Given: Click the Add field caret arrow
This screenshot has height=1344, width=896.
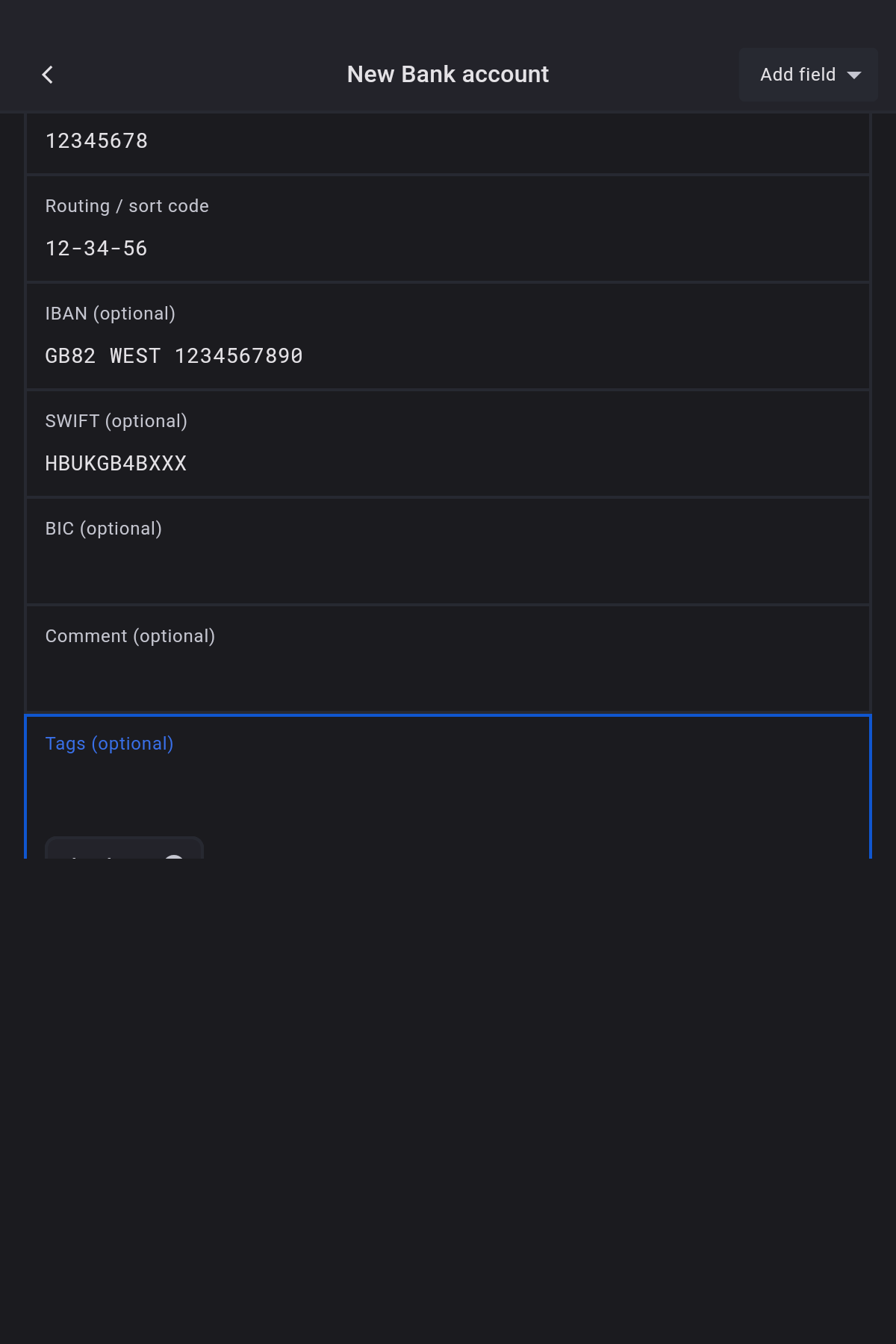Looking at the screenshot, I should coord(854,75).
